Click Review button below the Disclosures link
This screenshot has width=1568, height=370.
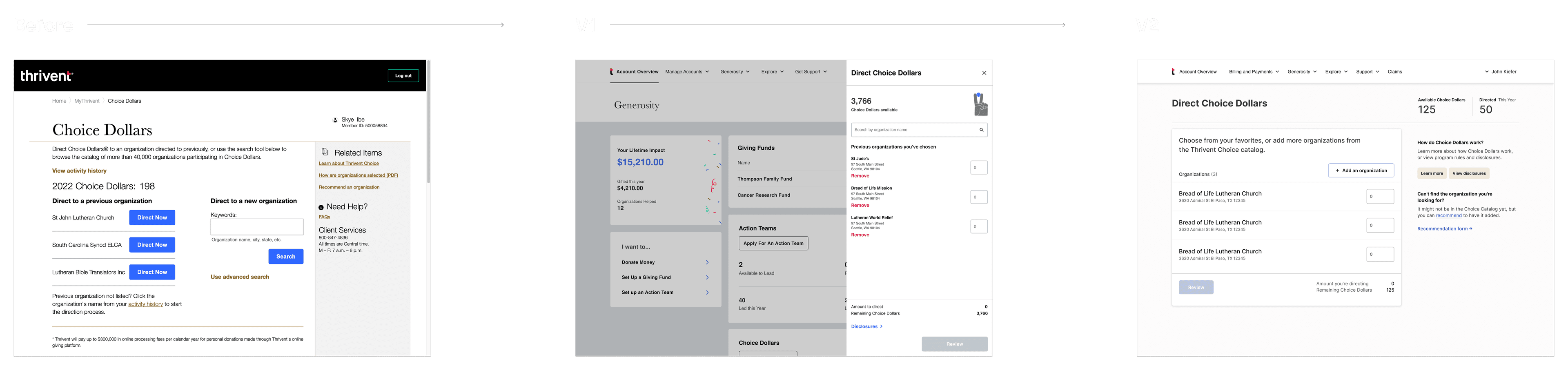coord(954,344)
